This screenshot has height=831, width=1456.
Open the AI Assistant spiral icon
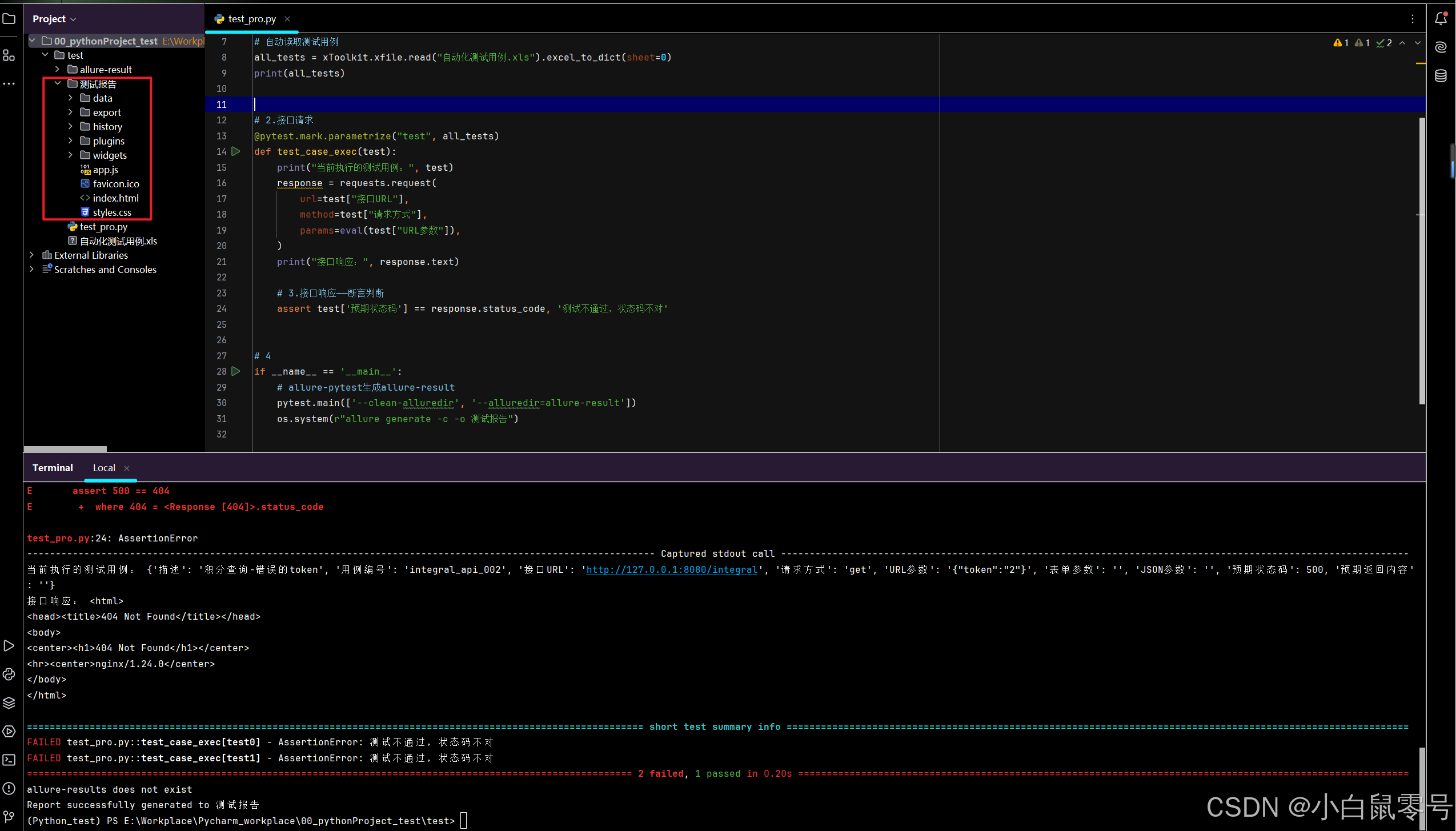[x=1441, y=47]
